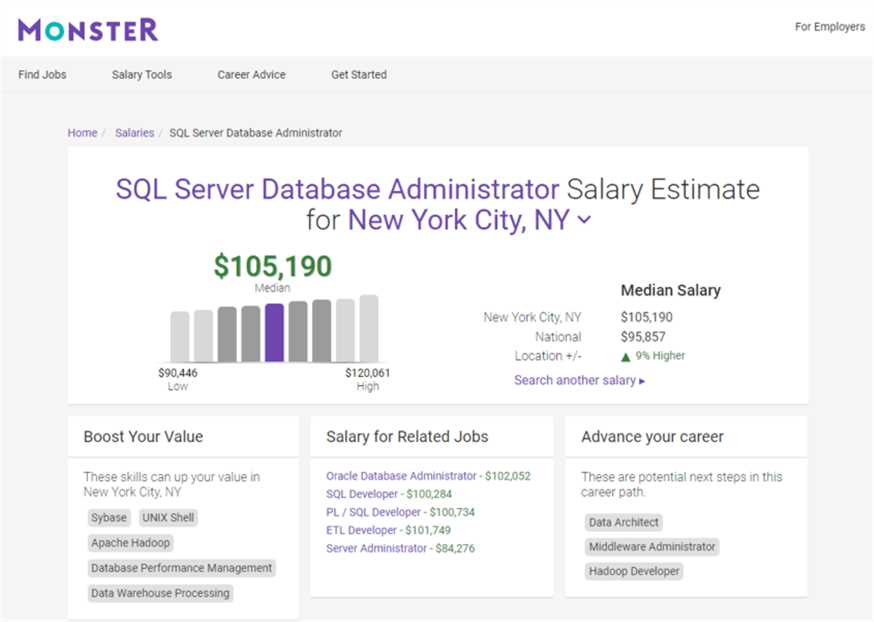Click the $90,446 Low value
The width and height of the screenshot is (874, 622).
[178, 373]
